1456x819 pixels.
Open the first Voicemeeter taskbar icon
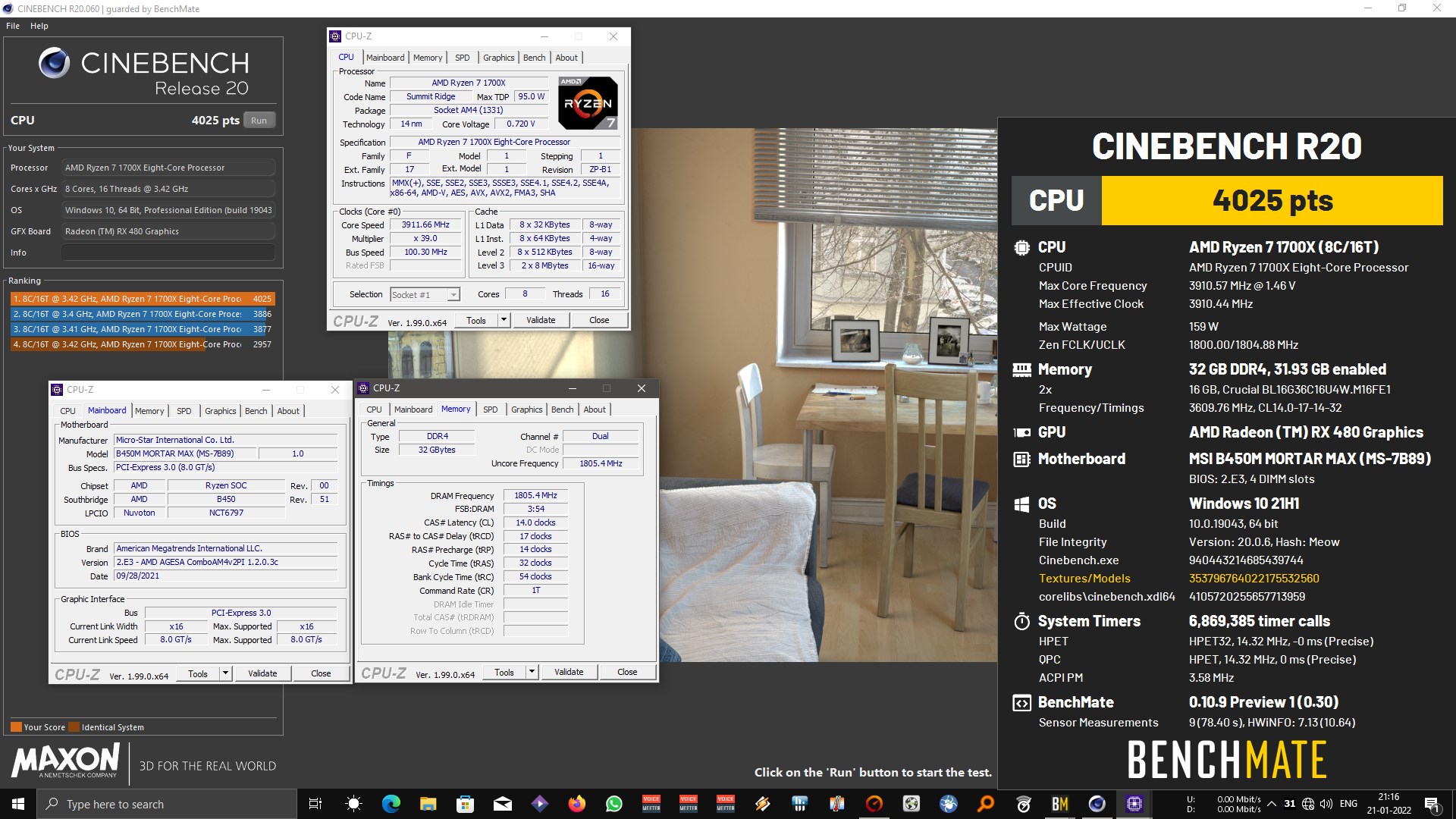(651, 804)
